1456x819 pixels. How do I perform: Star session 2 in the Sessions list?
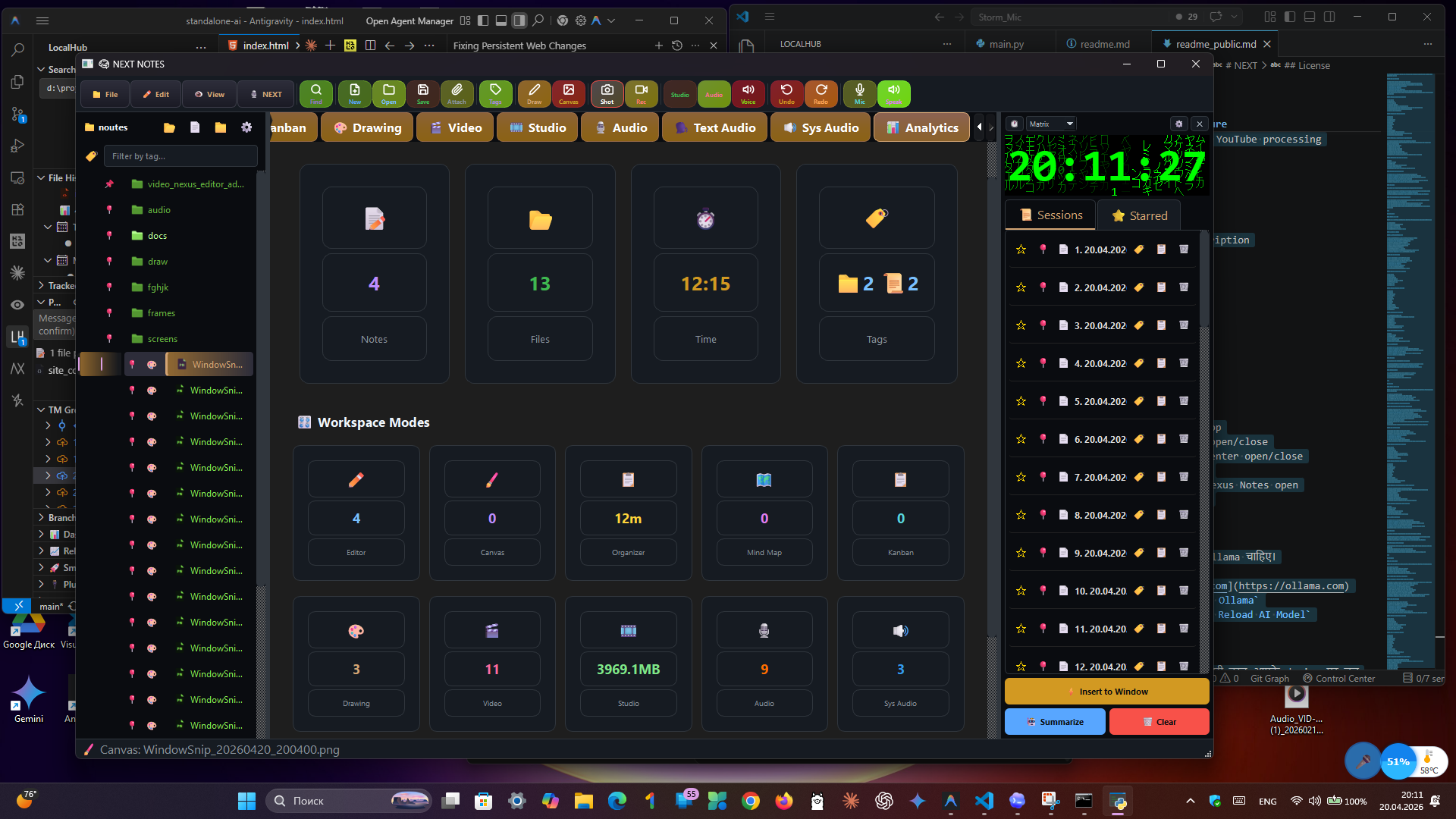click(x=1021, y=287)
